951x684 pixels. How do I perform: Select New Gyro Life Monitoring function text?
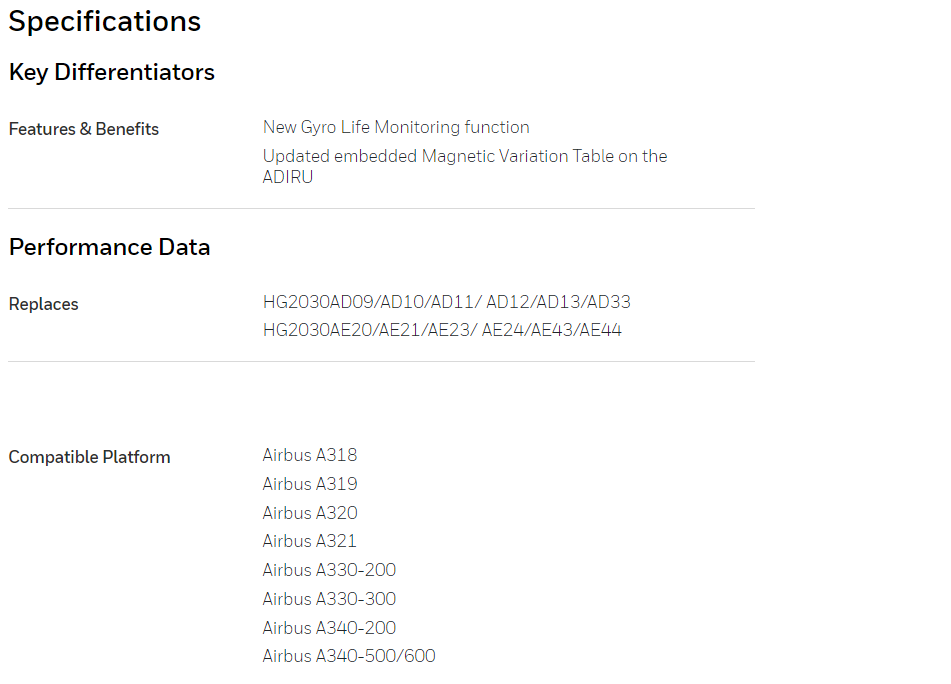point(396,127)
